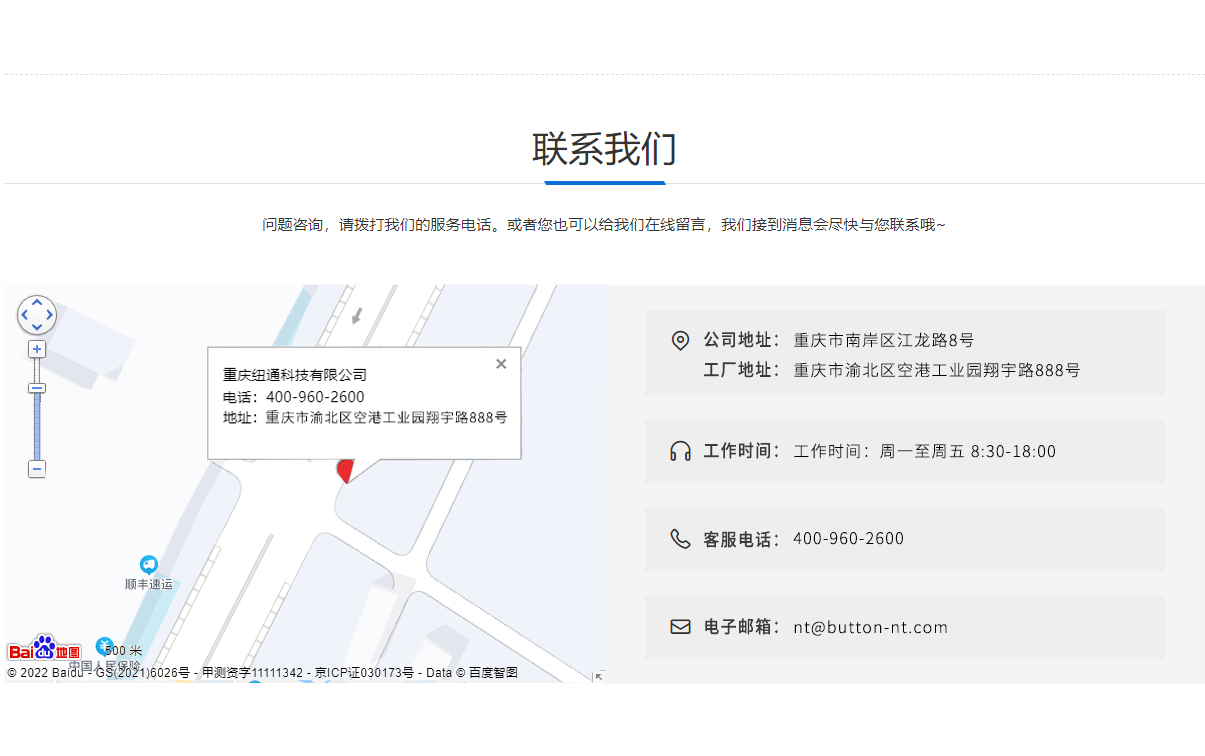Click the © 2022 Baidu copyright text
Viewport: 1205px width, 756px height.
click(x=45, y=673)
